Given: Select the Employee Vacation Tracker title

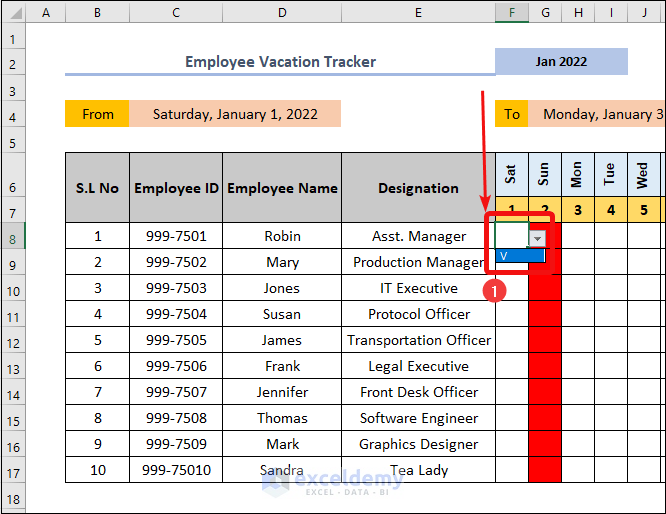Looking at the screenshot, I should 280,62.
